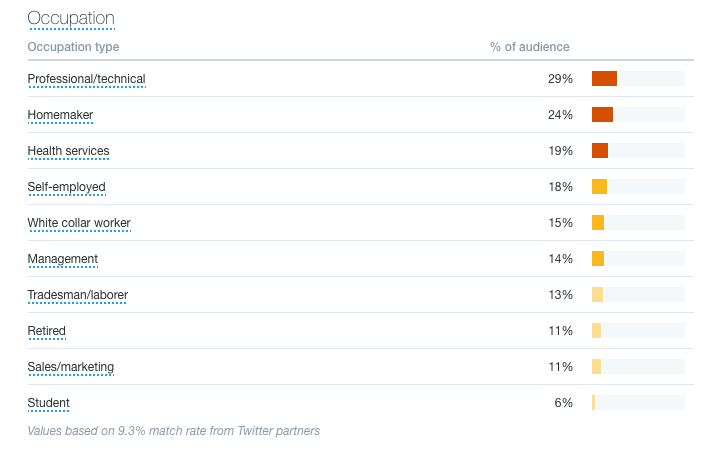Click the Self-employed 18% yellow bar
Screen dimensions: 721x464
point(599,187)
